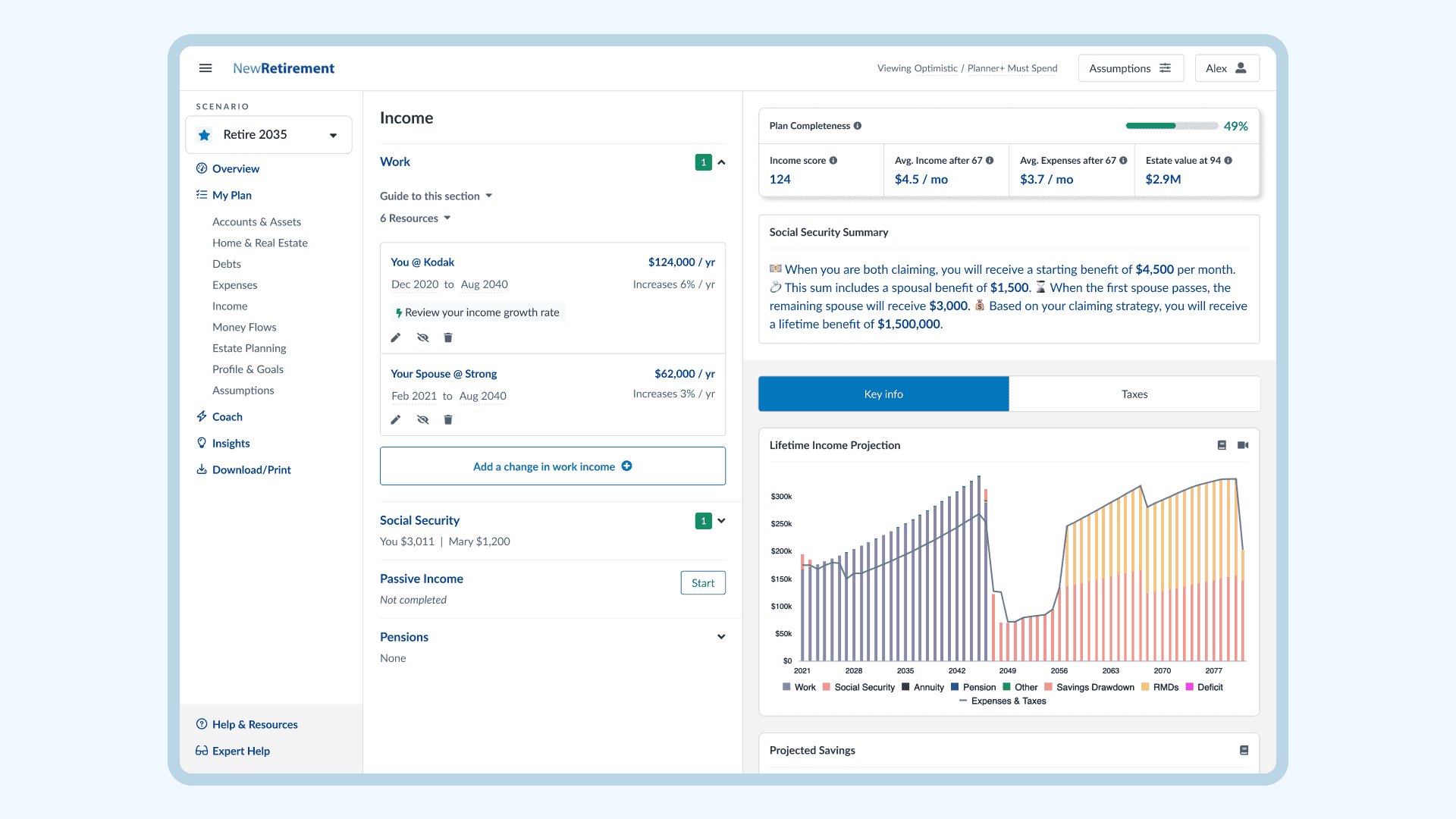Switch to the Taxes tab
The height and width of the screenshot is (819, 1456).
pyautogui.click(x=1134, y=394)
